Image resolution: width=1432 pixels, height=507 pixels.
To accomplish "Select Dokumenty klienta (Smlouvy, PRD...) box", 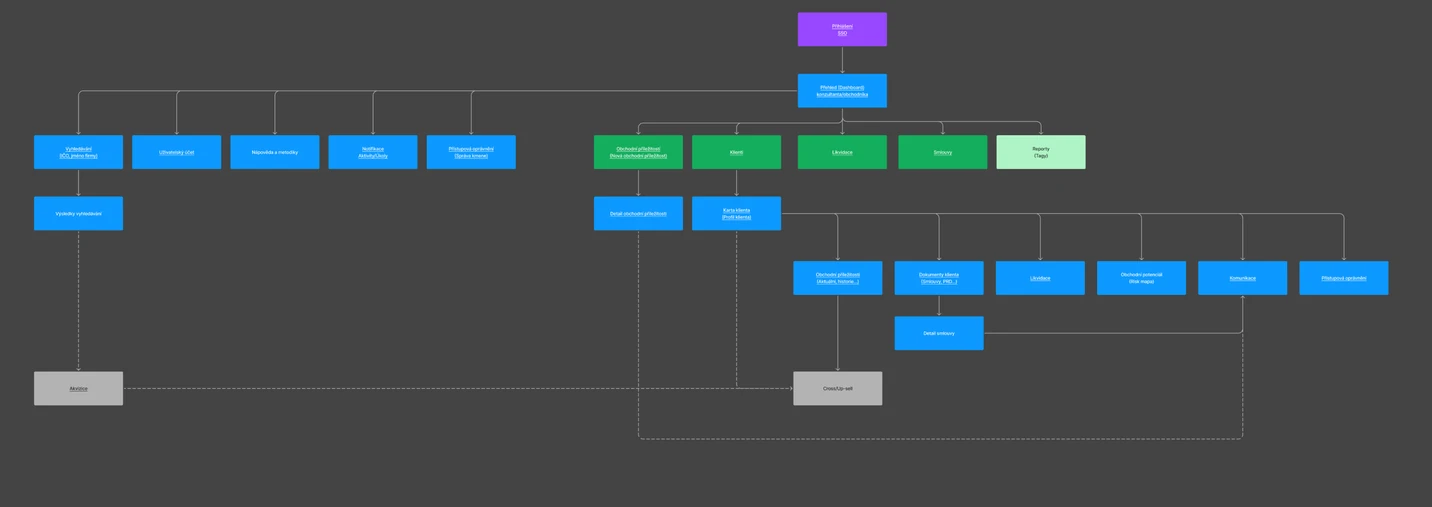I will pyautogui.click(x=939, y=278).
